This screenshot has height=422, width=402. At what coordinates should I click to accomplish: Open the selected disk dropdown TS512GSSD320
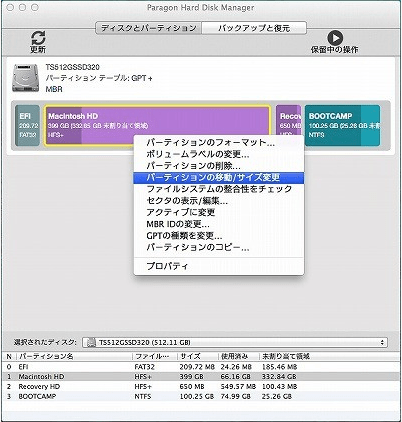coord(235,342)
